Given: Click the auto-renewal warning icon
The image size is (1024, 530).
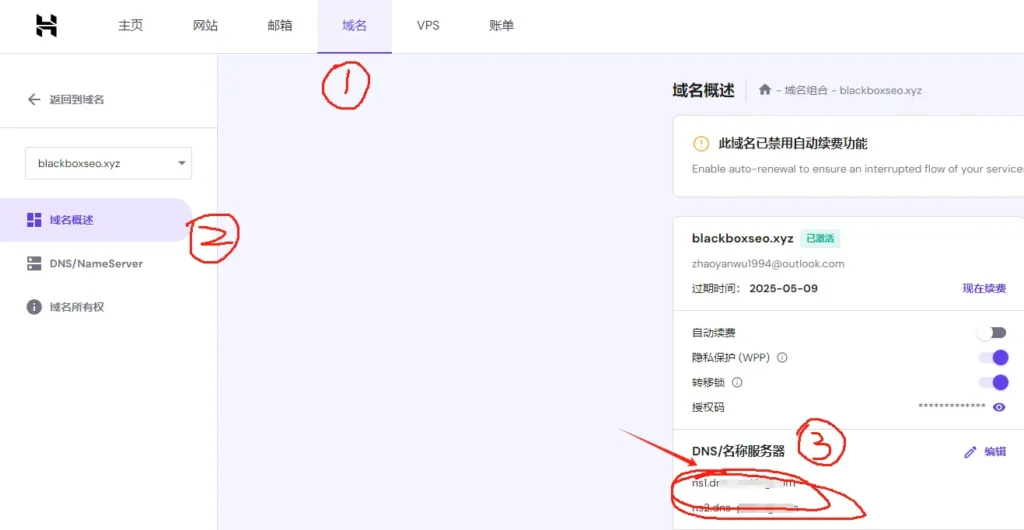Looking at the screenshot, I should pyautogui.click(x=701, y=144).
